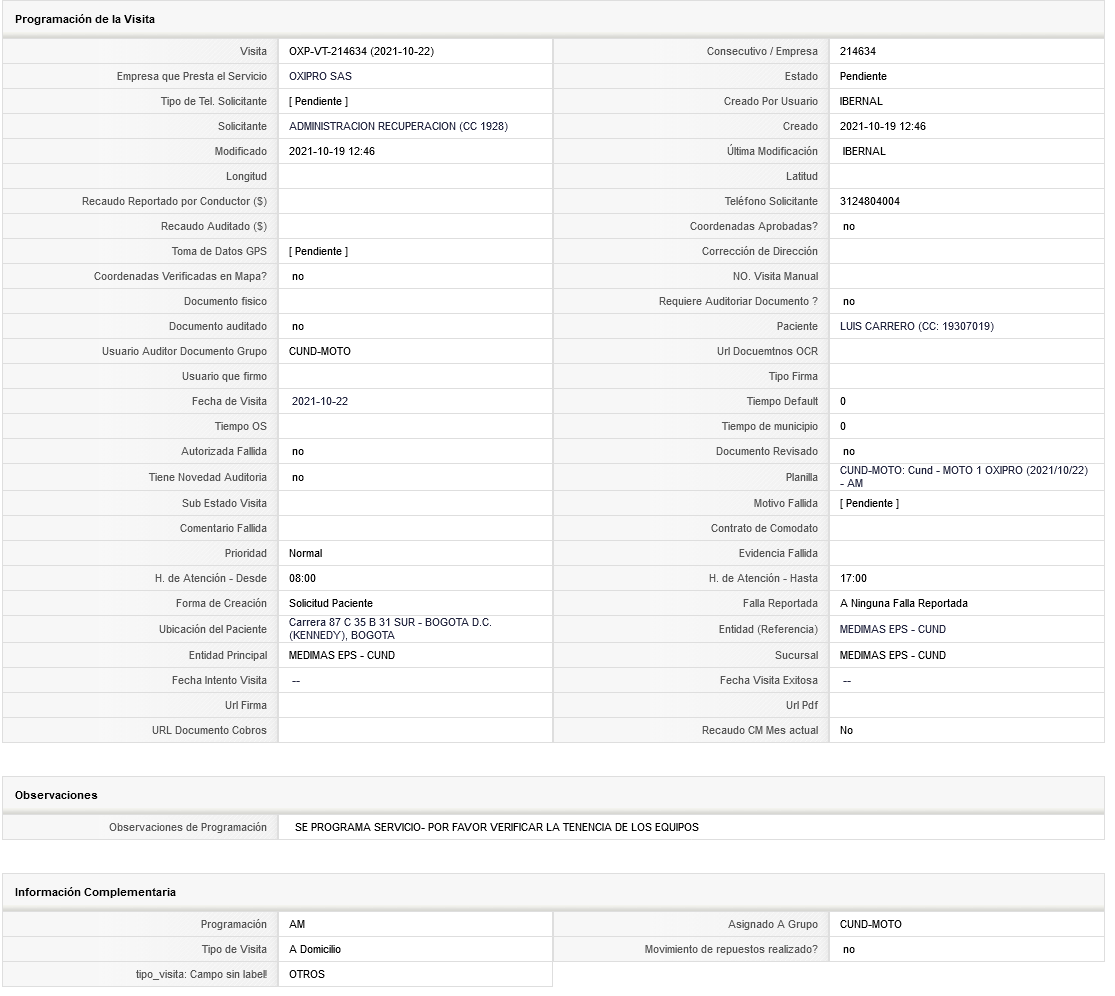Image resolution: width=1115 pixels, height=996 pixels.
Task: Select the Tipo de Tel. Solicitante [ Pendiente ] value
Action: (319, 101)
